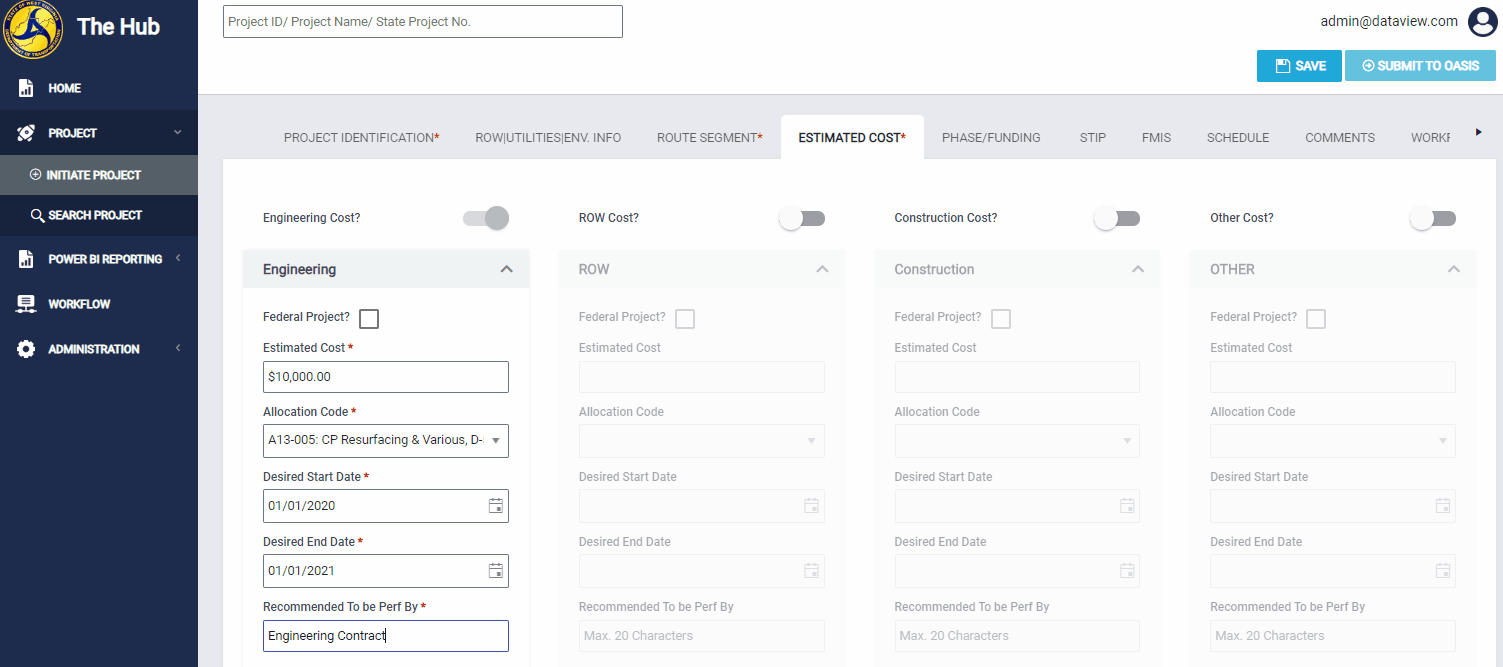Switch to FMIS tab
Image resolution: width=1503 pixels, height=667 pixels.
[1156, 138]
